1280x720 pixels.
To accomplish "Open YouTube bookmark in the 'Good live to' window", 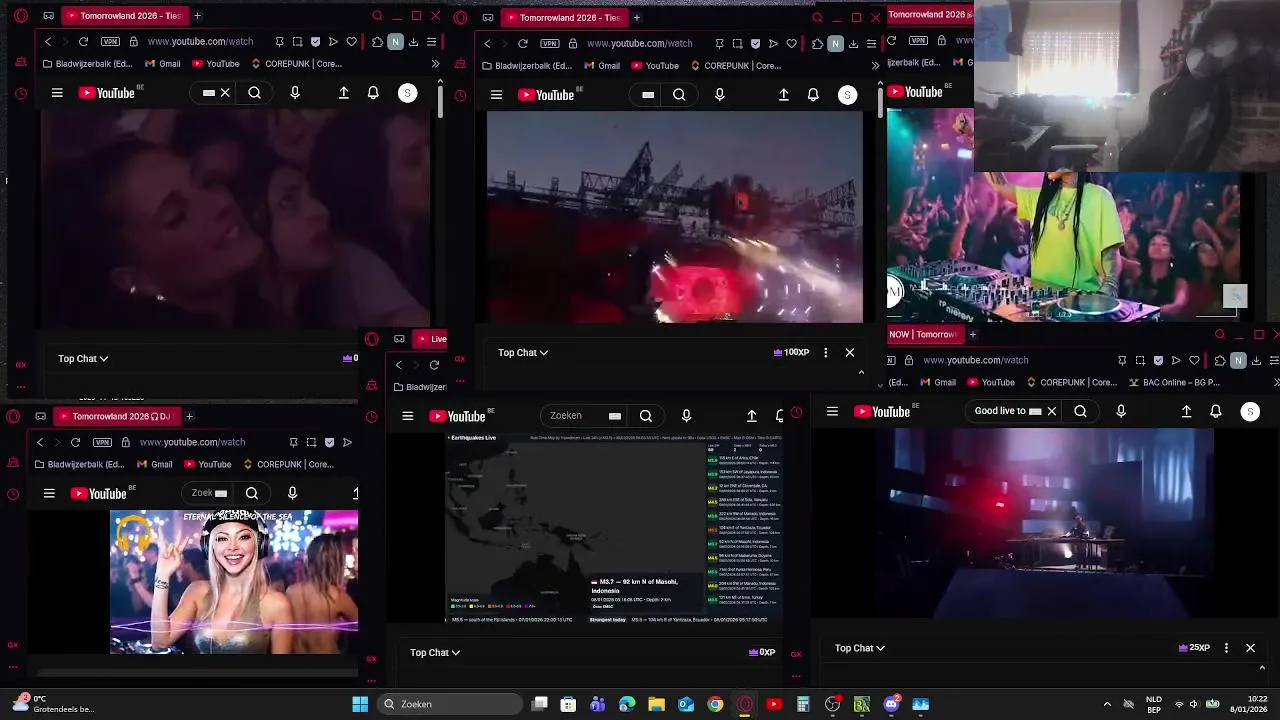I will pos(989,382).
